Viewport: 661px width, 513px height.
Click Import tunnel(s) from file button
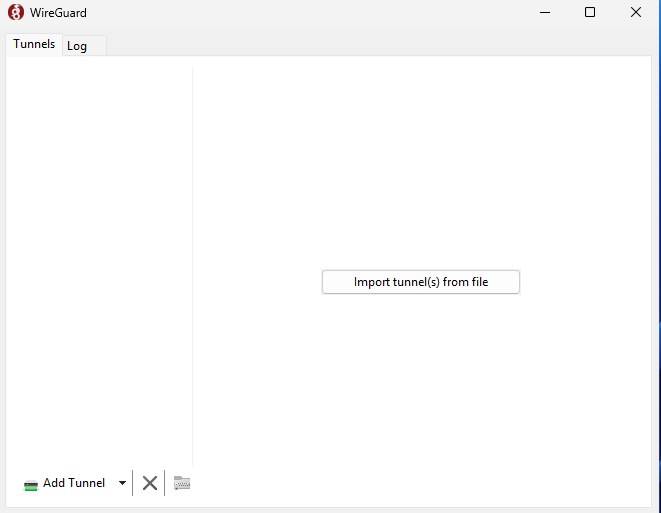pyautogui.click(x=420, y=282)
